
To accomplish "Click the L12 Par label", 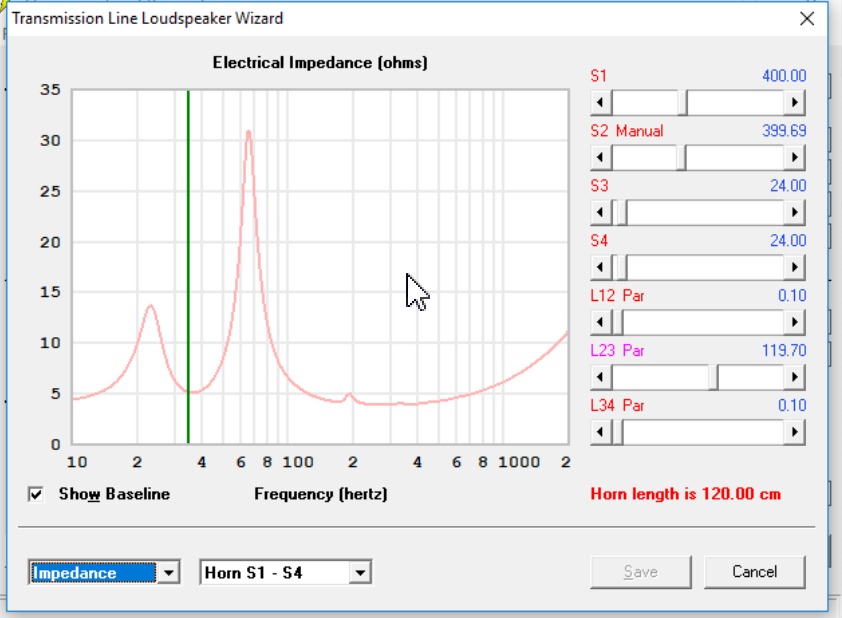I will [617, 296].
